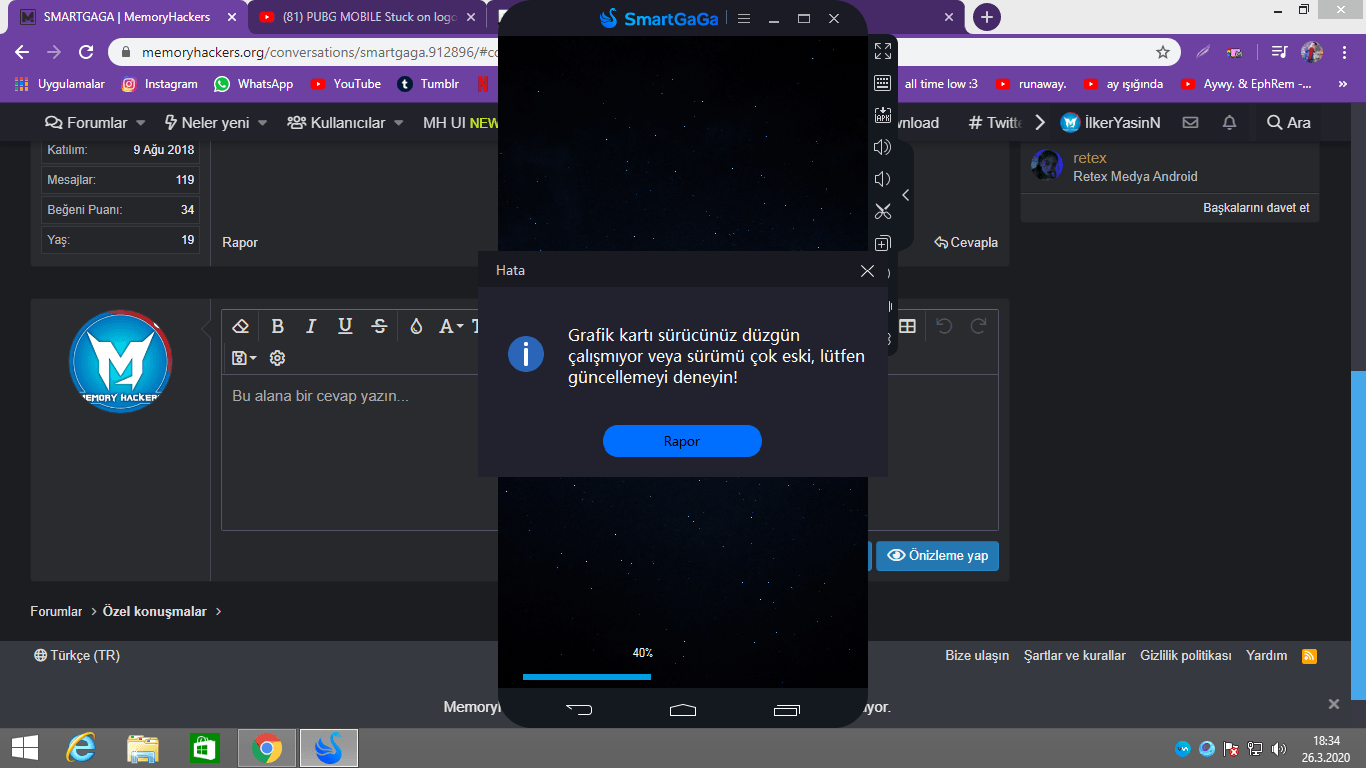Click redo icon in editor
Screen dimensions: 1366x768
tap(979, 326)
